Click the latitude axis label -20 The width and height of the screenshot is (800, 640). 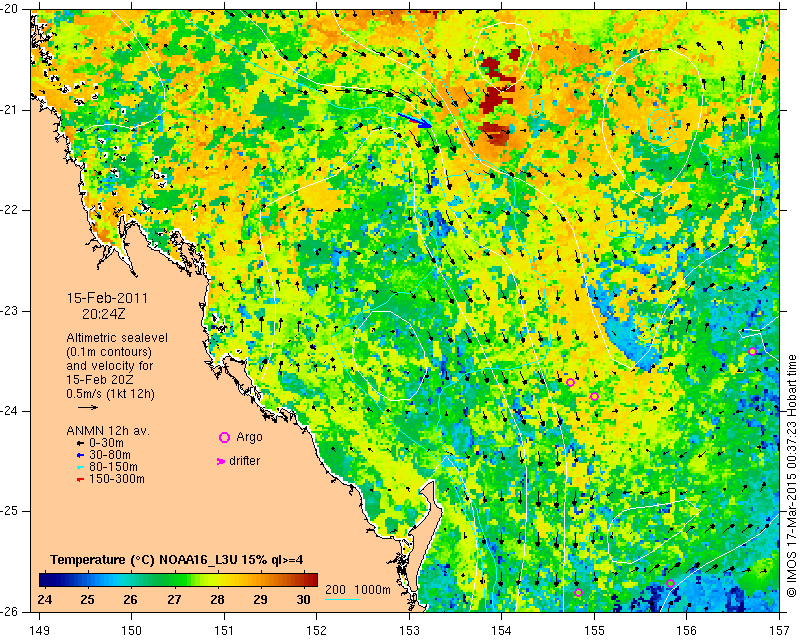point(10,10)
